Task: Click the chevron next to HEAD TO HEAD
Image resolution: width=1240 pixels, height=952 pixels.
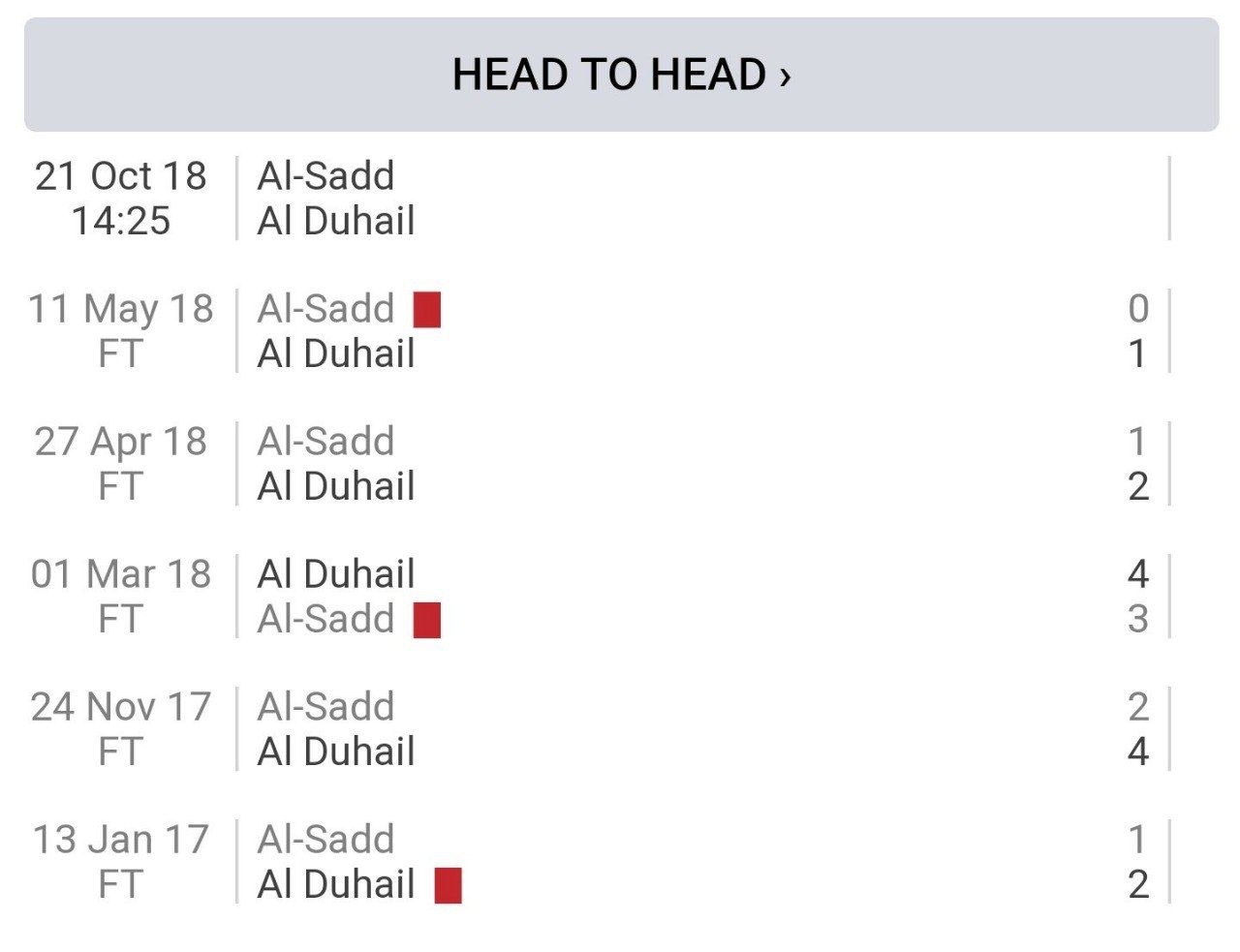Action: click(786, 76)
